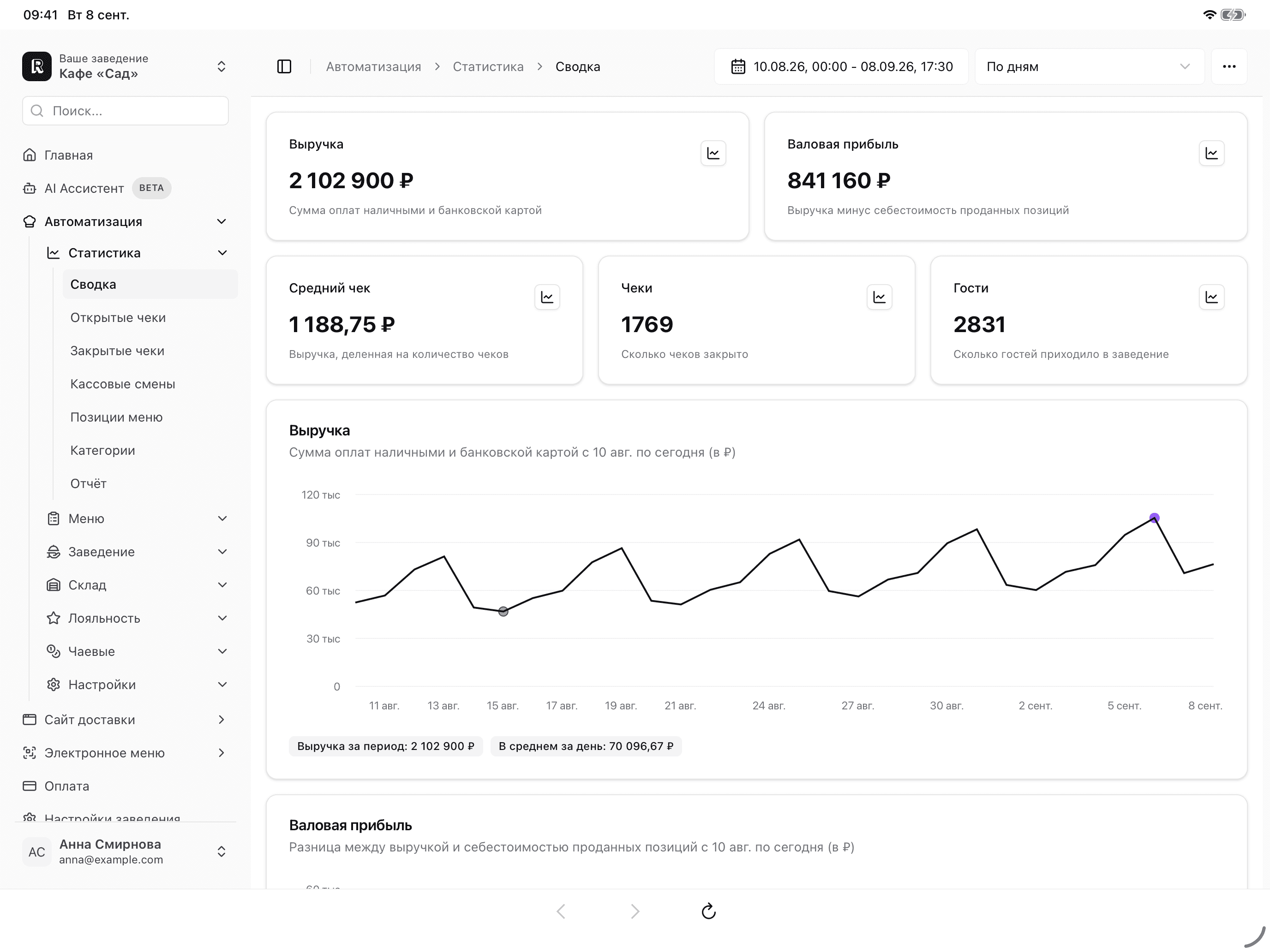
Task: Open chart for Средний чек card
Action: 547,297
